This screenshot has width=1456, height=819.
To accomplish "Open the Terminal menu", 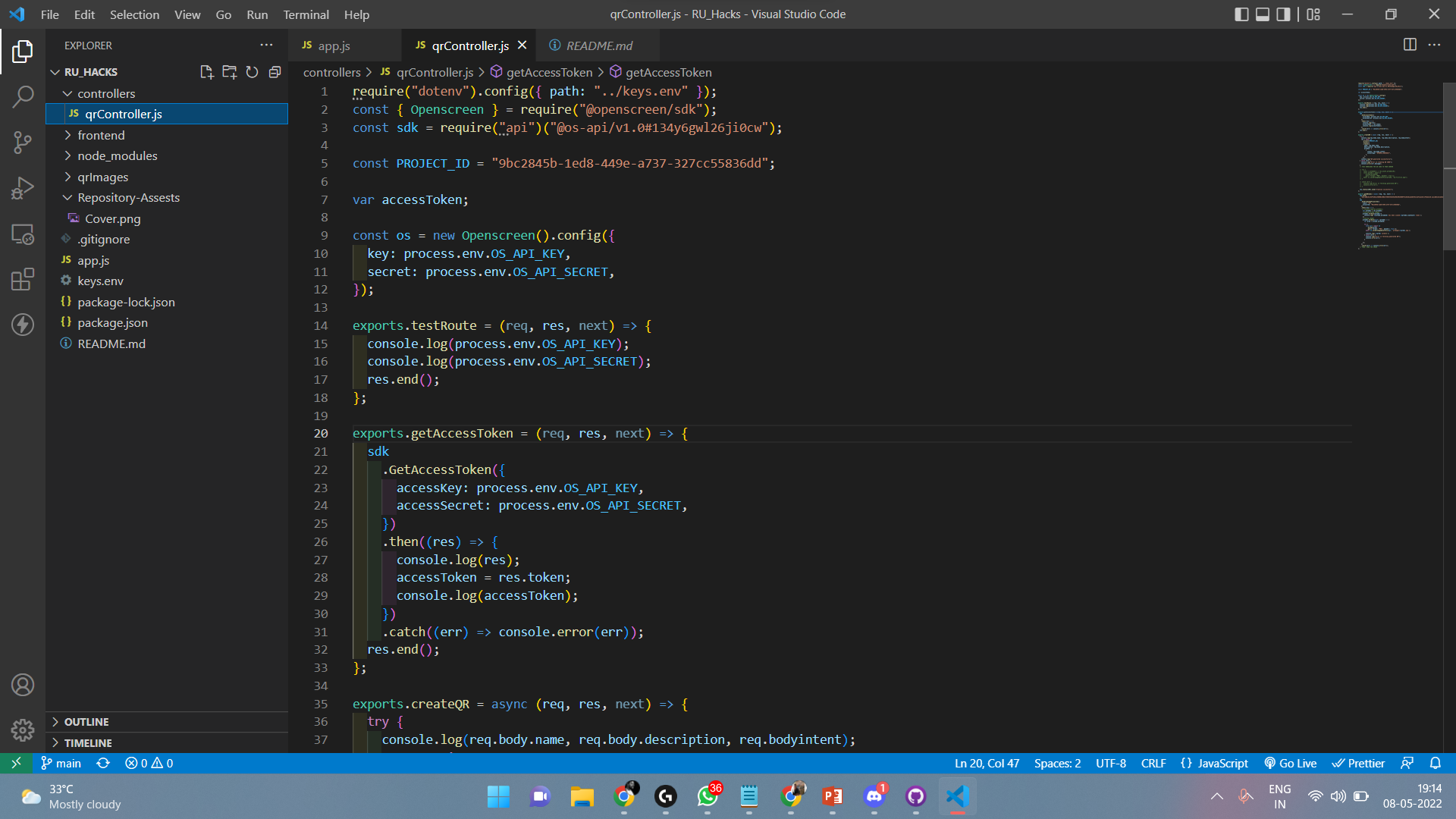I will coord(306,14).
